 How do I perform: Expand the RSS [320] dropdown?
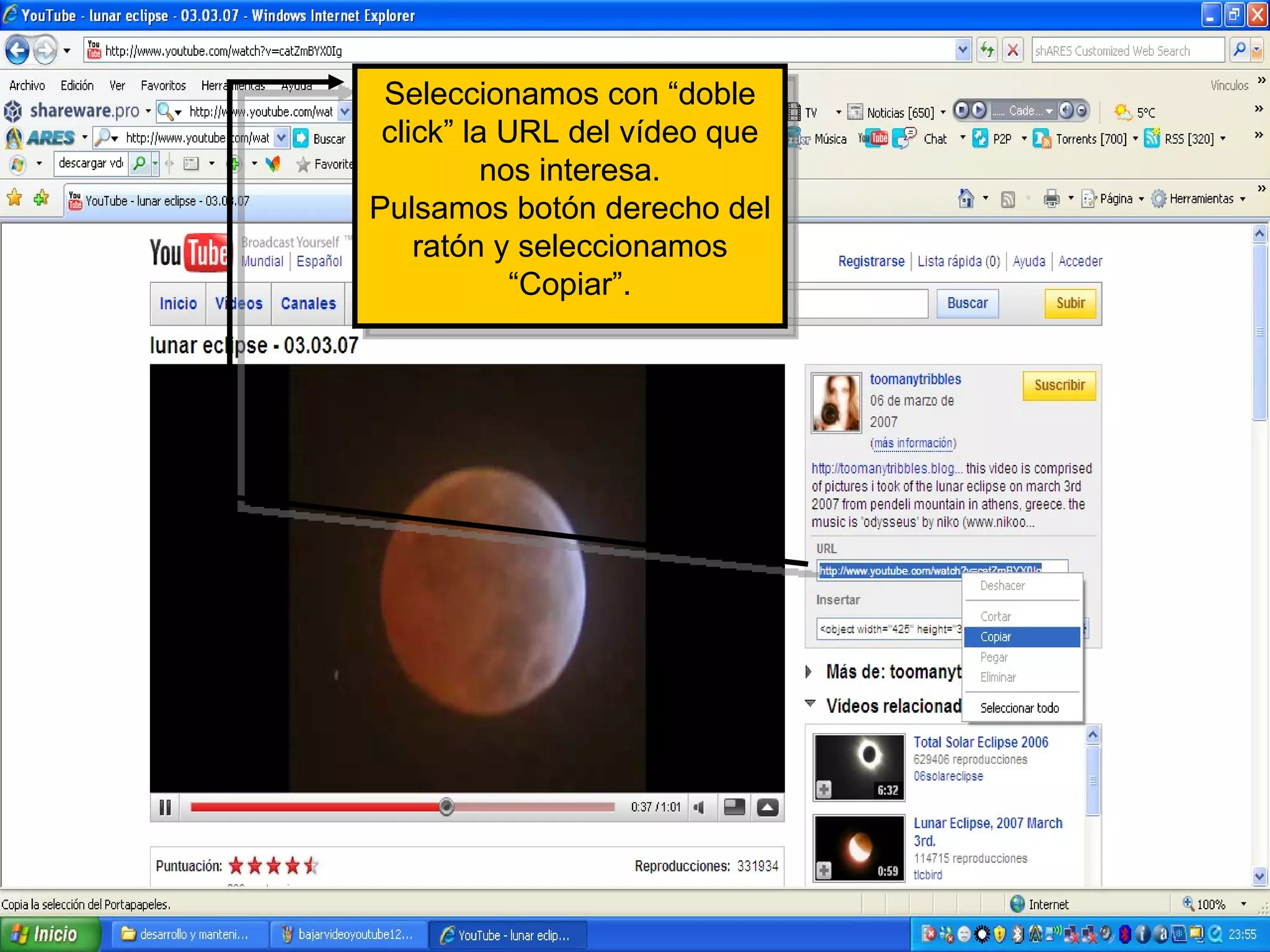point(1222,138)
